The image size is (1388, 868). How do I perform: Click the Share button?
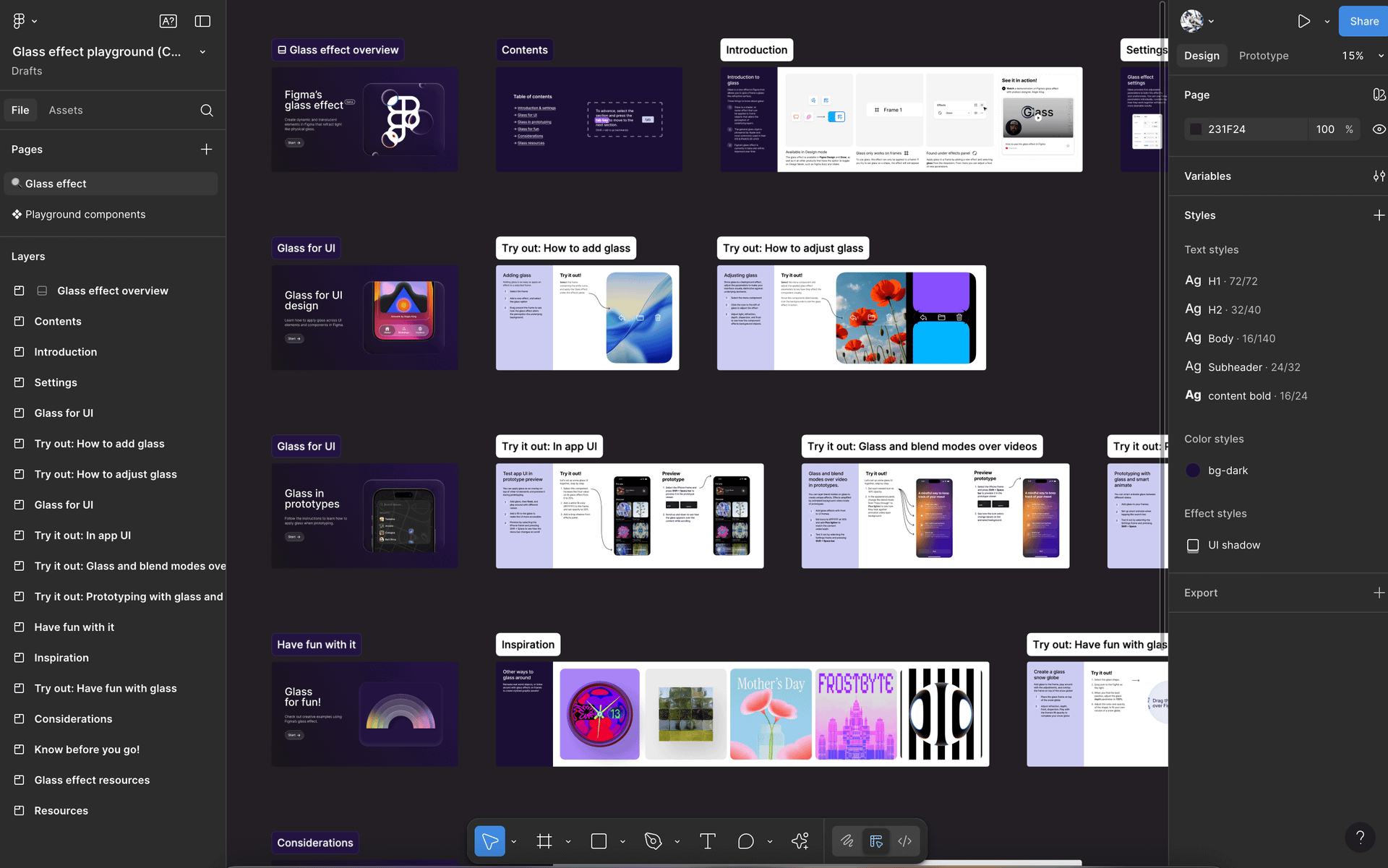pyautogui.click(x=1363, y=22)
